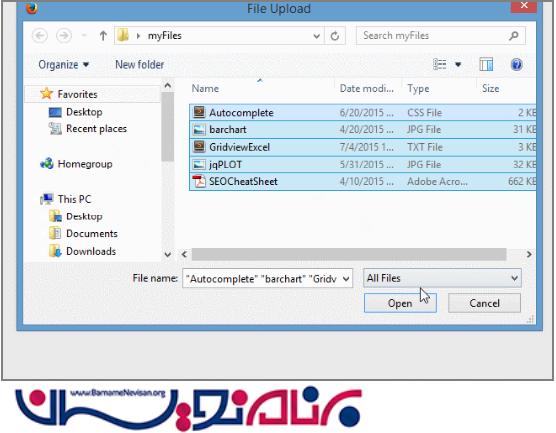Click the change view icon
Screen dimensions: 556x433
point(440,64)
